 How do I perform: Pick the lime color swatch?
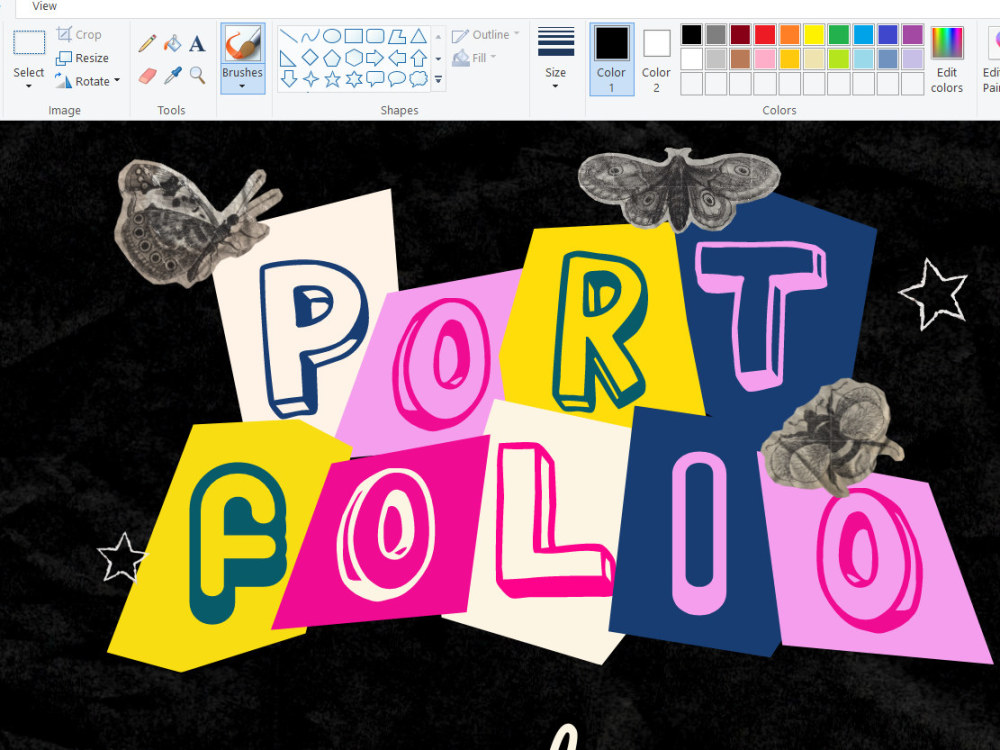tap(839, 59)
